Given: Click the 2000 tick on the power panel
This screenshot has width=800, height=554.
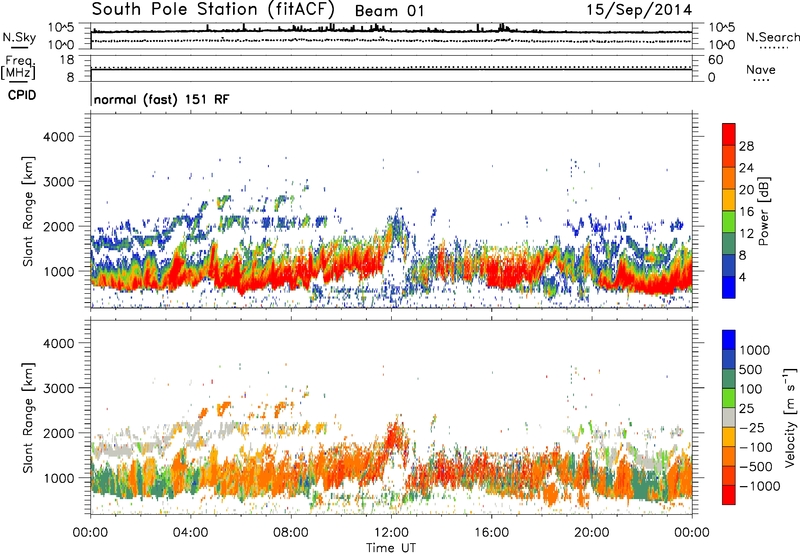Looking at the screenshot, I should tap(58, 226).
